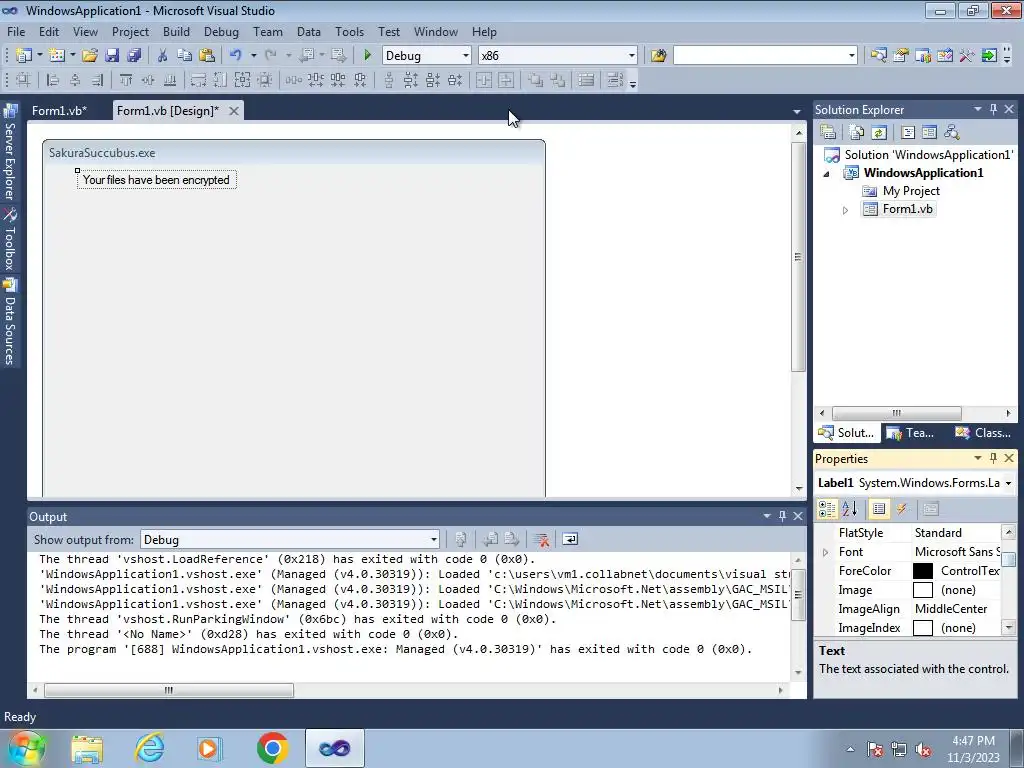Click Solution Explorer's Properties icon
The width and height of the screenshot is (1024, 768).
click(x=828, y=133)
